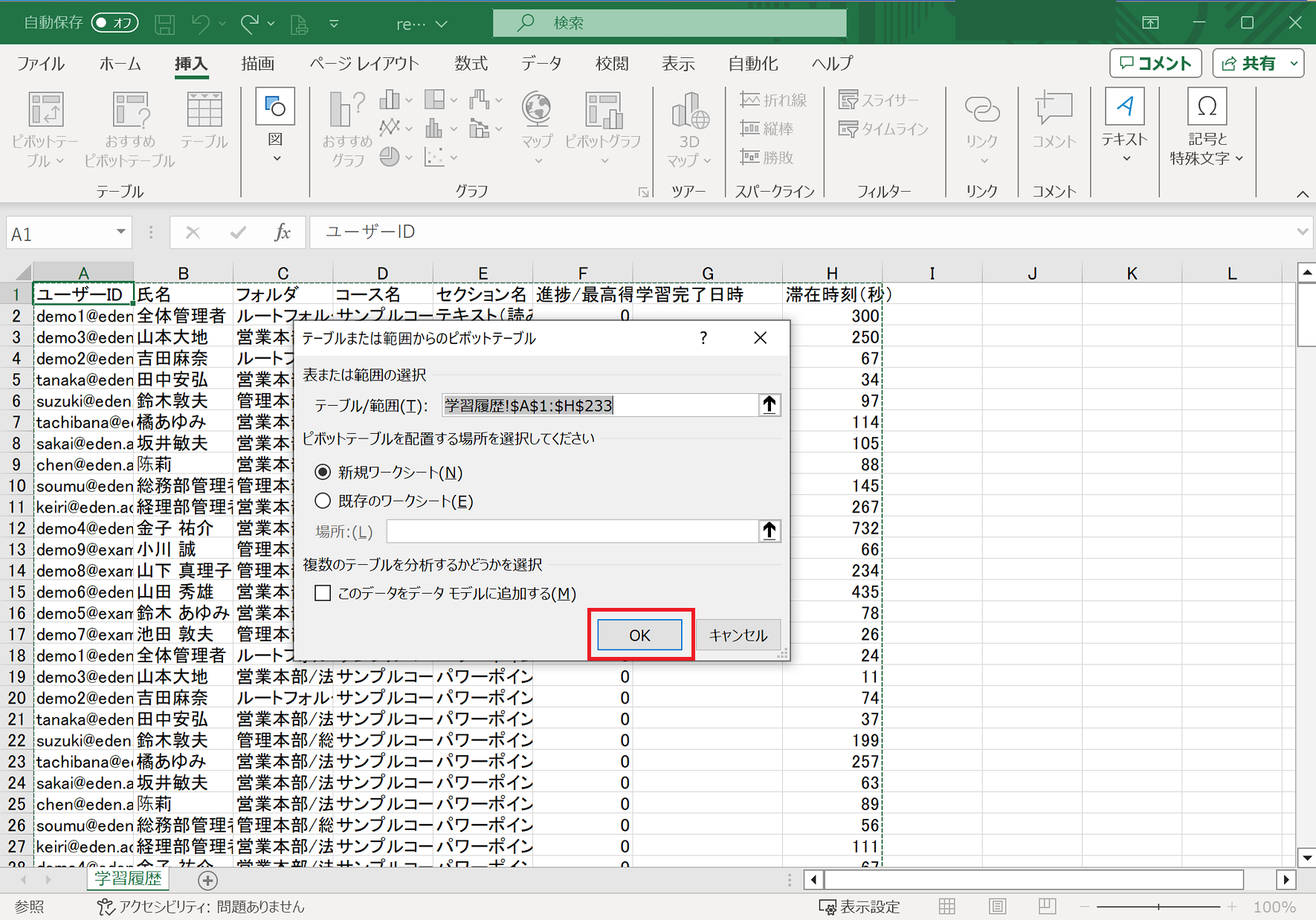This screenshot has height=920, width=1316.
Task: Click the コメント ribbon icon
Action: (x=1054, y=120)
